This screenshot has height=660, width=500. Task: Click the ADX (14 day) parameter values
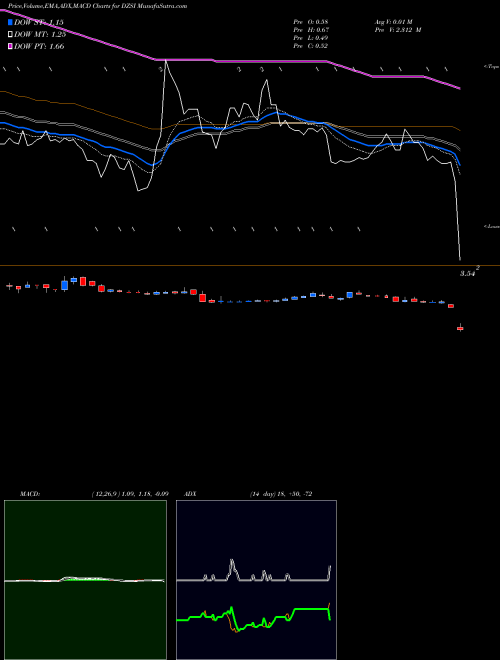(280, 494)
